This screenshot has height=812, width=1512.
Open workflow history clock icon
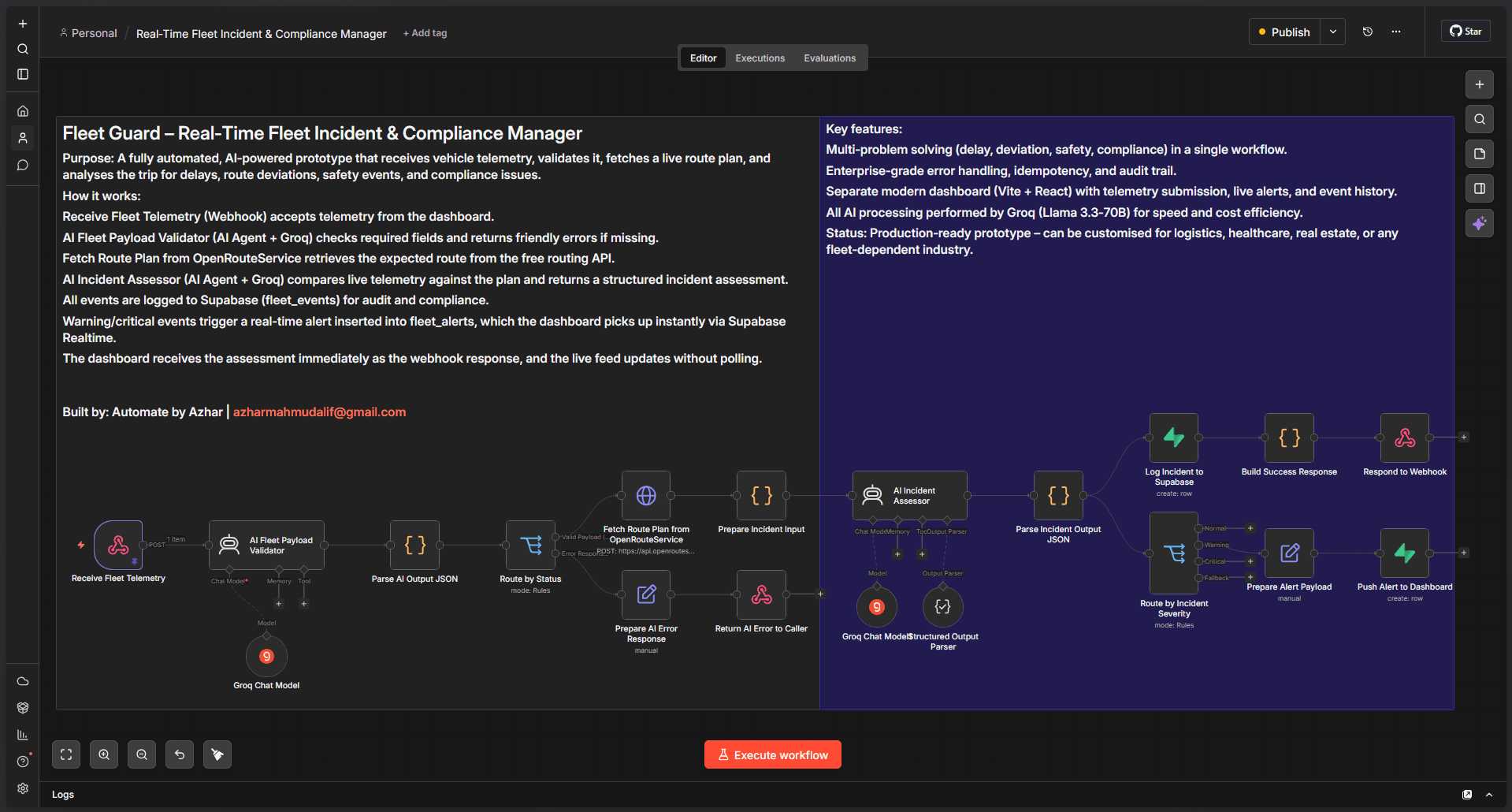pos(1368,32)
